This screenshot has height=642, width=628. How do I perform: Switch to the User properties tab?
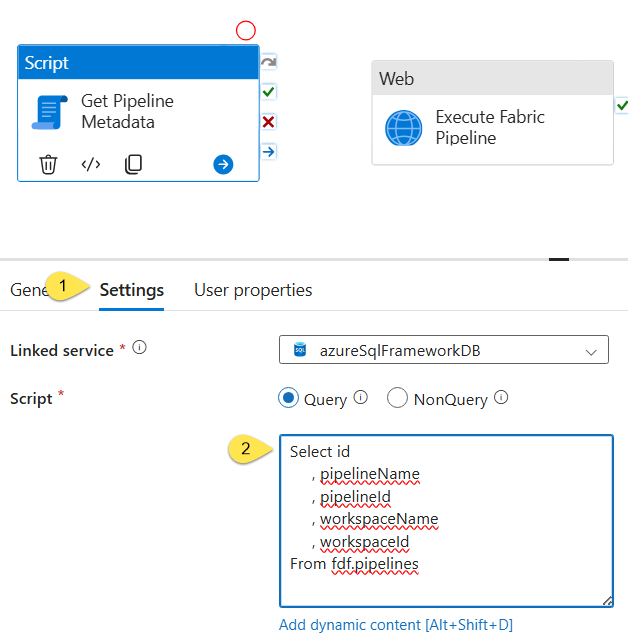253,290
